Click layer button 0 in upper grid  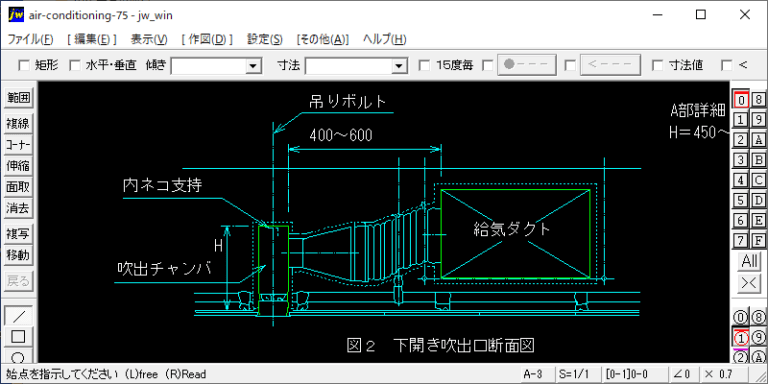coord(741,99)
